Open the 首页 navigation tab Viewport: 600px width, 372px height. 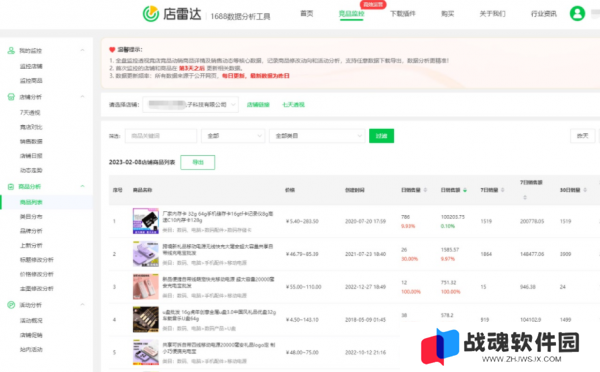[x=307, y=13]
